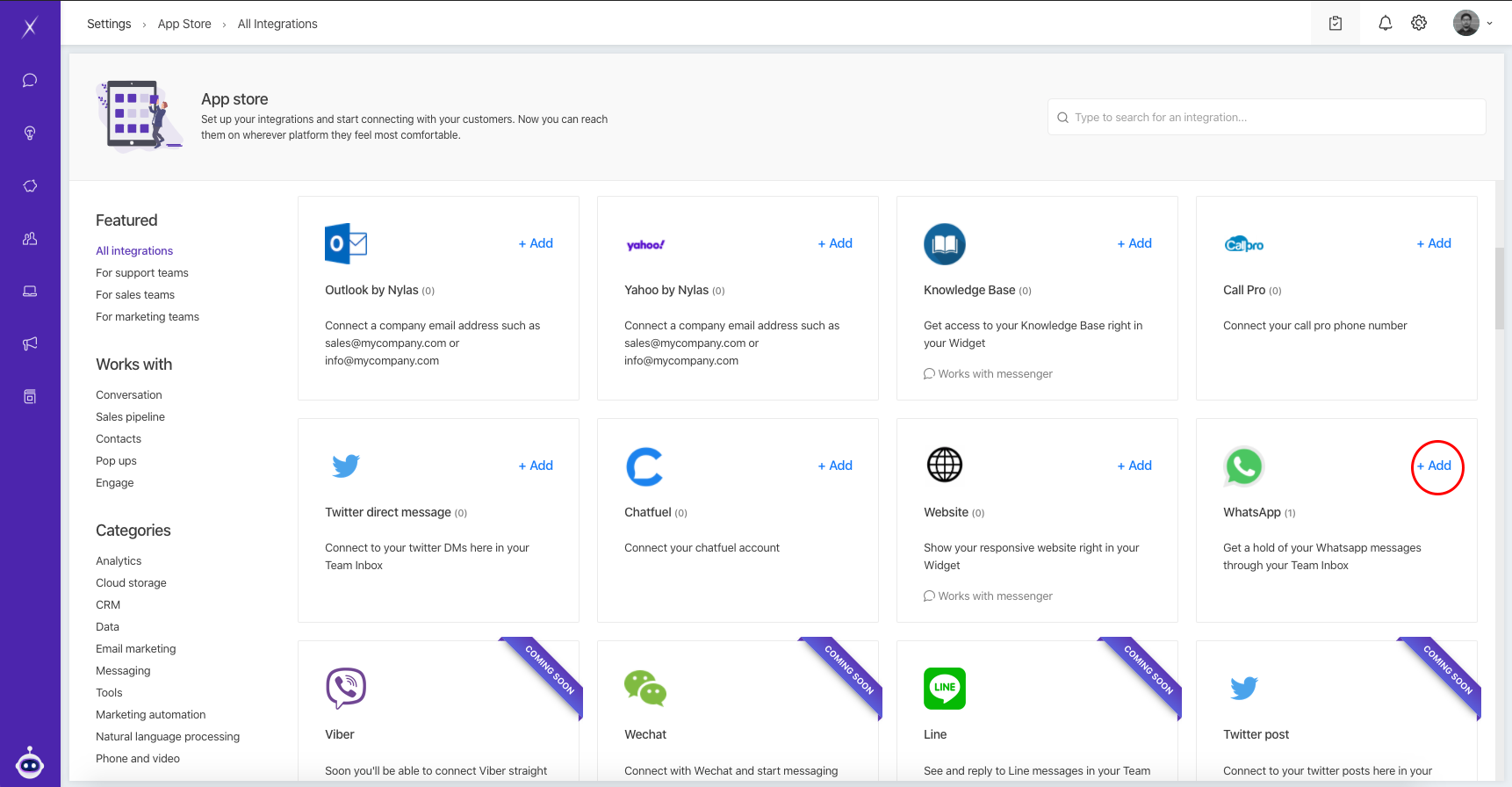The width and height of the screenshot is (1512, 787).
Task: Open the conversations chat icon in sidebar
Action: pos(30,81)
